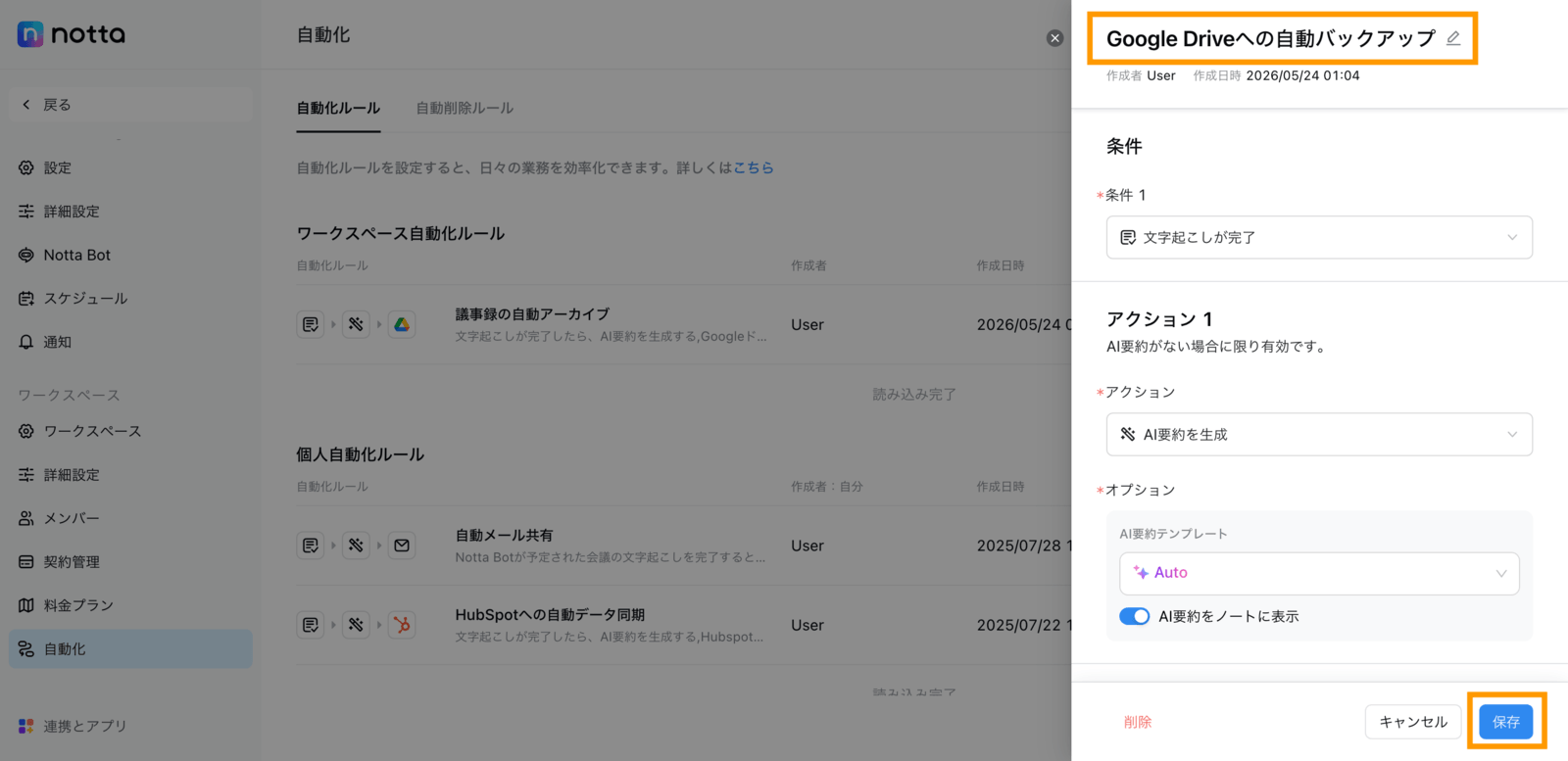Click the 通知 bell icon

26,342
